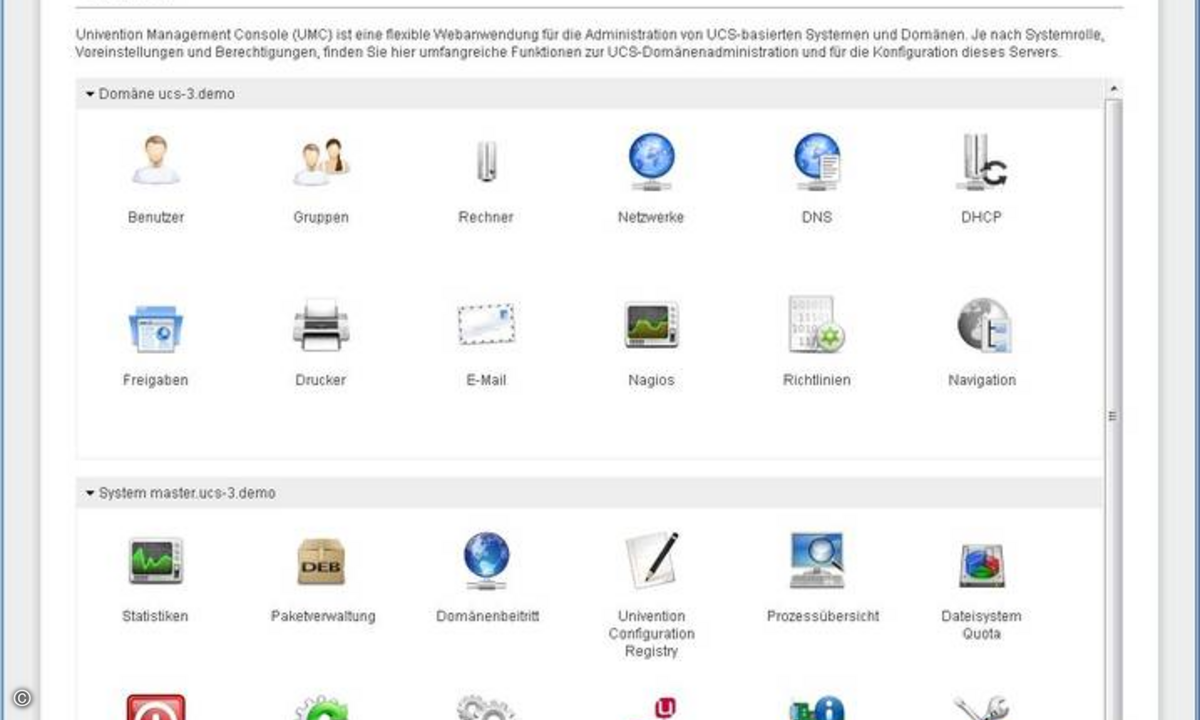Screen dimensions: 1200x720
Task: Open the Gruppen module icon
Action: click(x=321, y=161)
